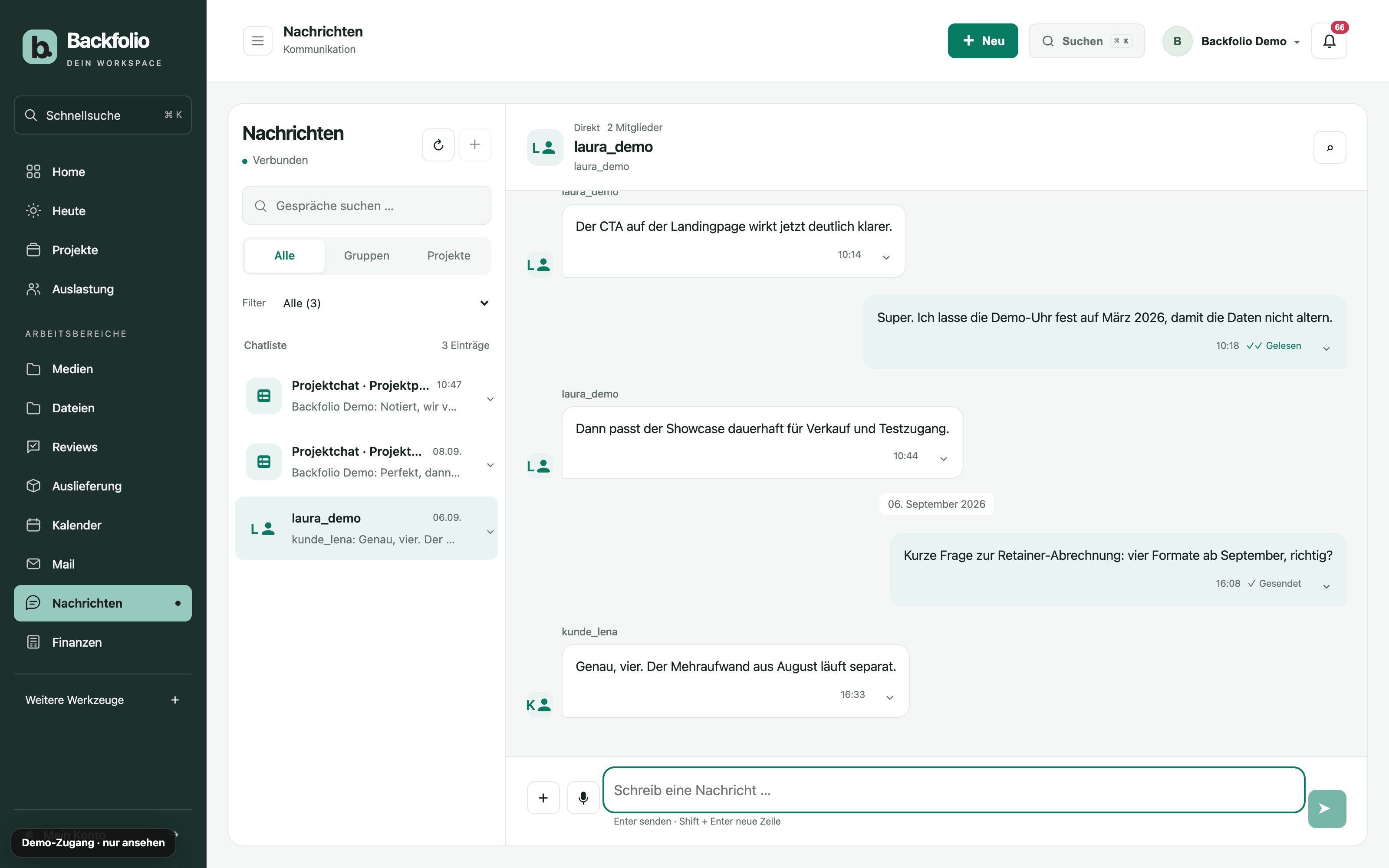The width and height of the screenshot is (1389, 868).
Task: Open the notifications bell
Action: tap(1329, 41)
